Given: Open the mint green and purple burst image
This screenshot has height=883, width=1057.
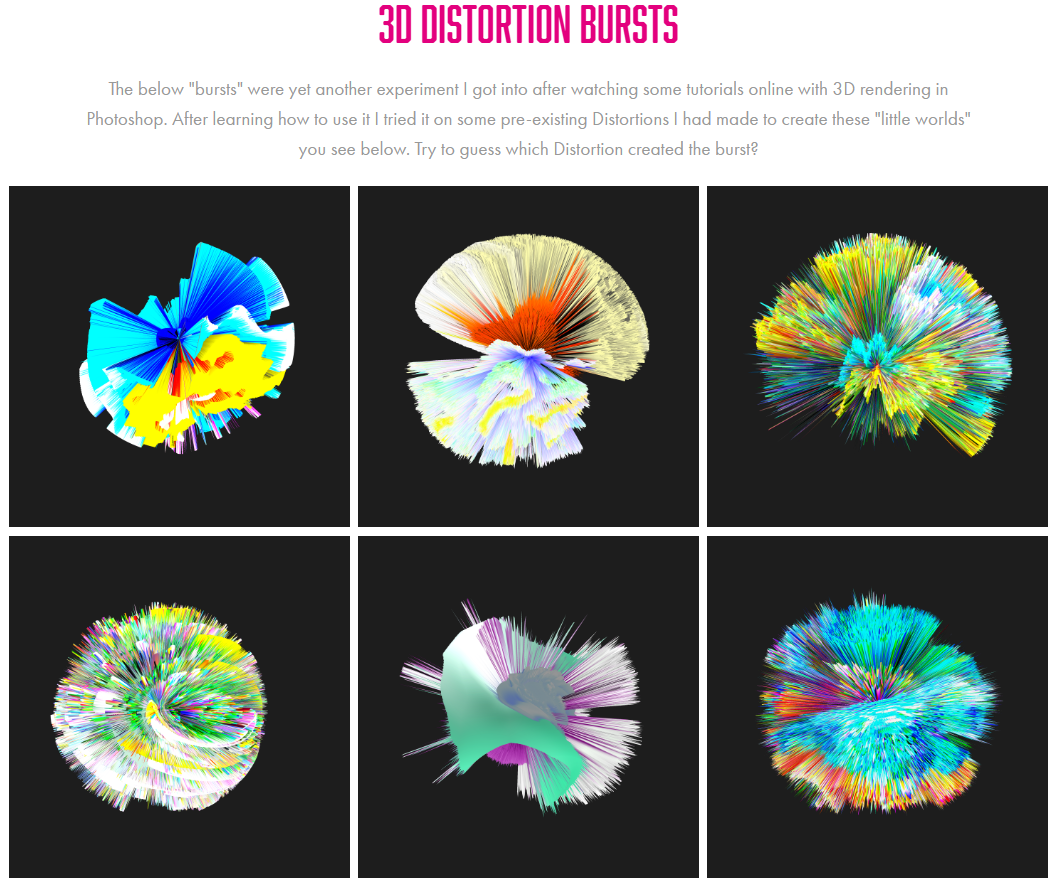Looking at the screenshot, I should [528, 706].
